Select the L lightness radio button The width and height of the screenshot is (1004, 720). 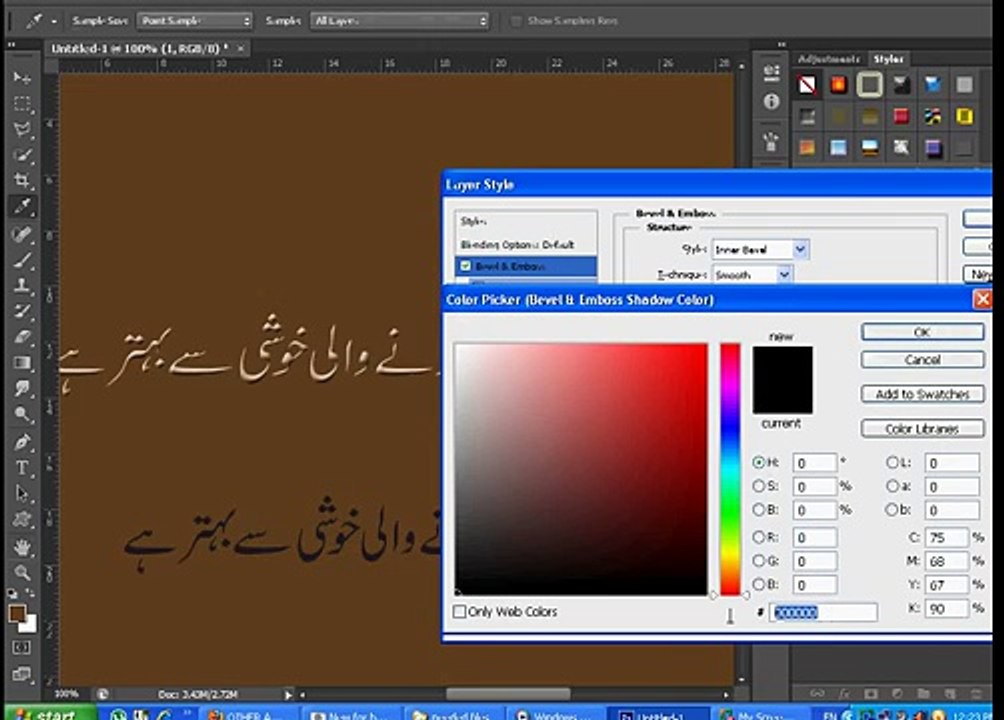tap(892, 462)
